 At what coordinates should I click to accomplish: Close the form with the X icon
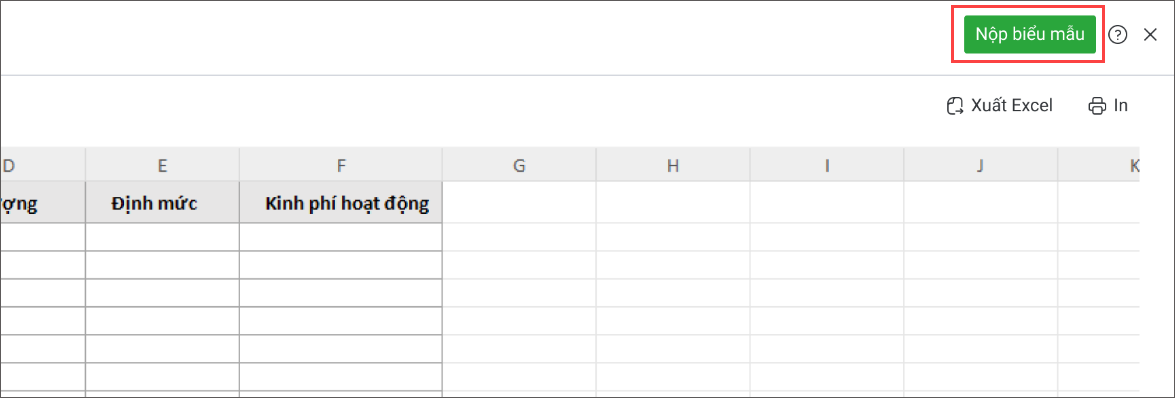pos(1150,34)
